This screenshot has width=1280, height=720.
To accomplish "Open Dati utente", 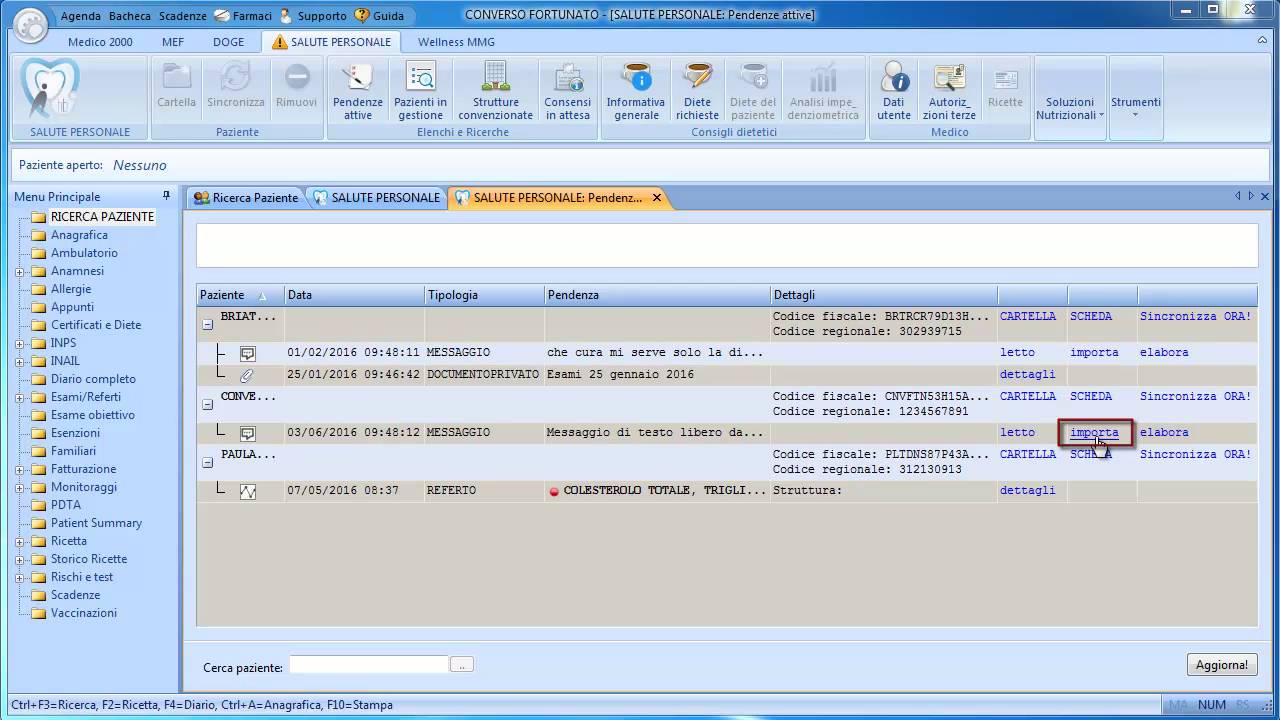I will click(x=894, y=92).
